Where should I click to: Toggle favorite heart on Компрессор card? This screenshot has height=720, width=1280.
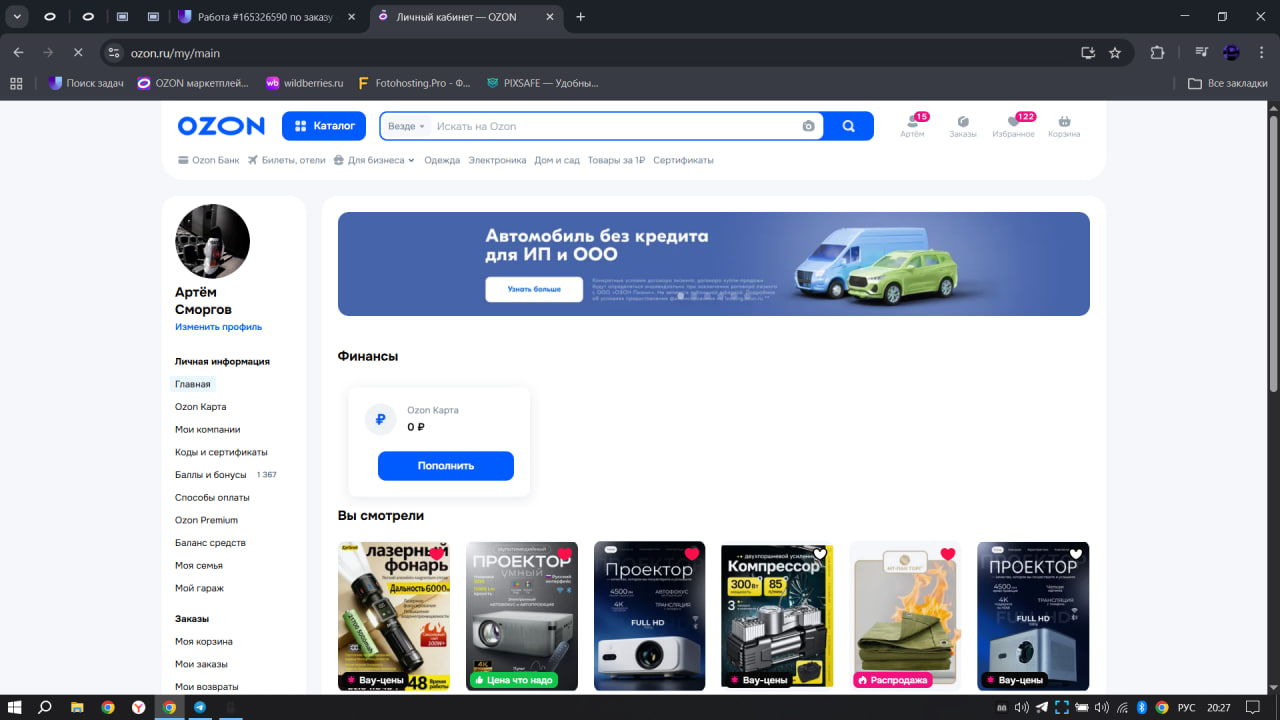[x=820, y=555]
